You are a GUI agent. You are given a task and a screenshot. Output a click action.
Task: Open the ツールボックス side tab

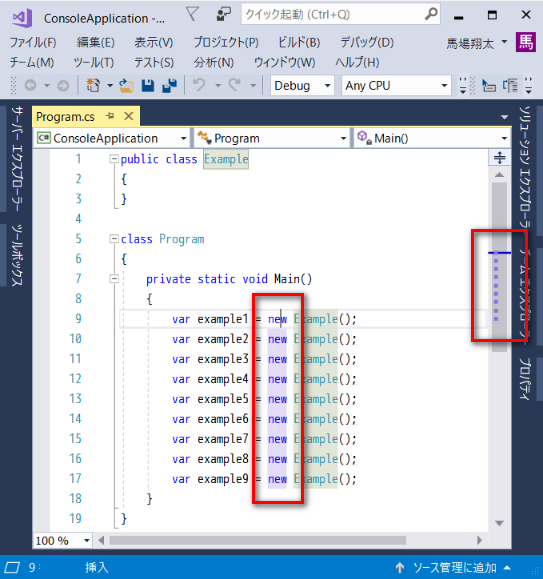pos(17,255)
